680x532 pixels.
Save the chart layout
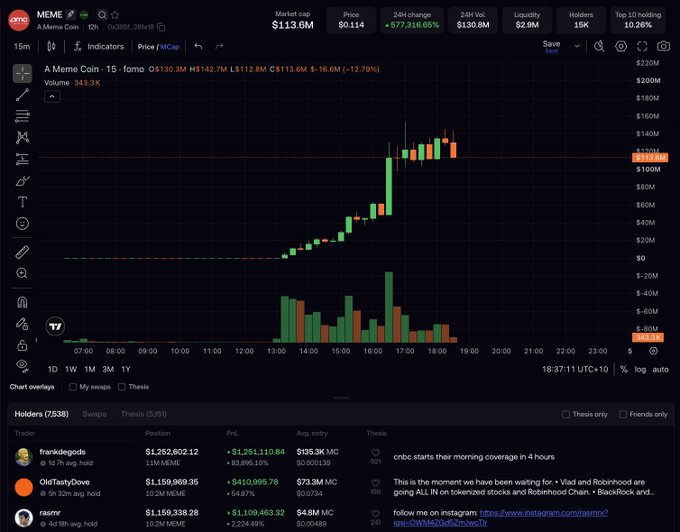(x=551, y=46)
